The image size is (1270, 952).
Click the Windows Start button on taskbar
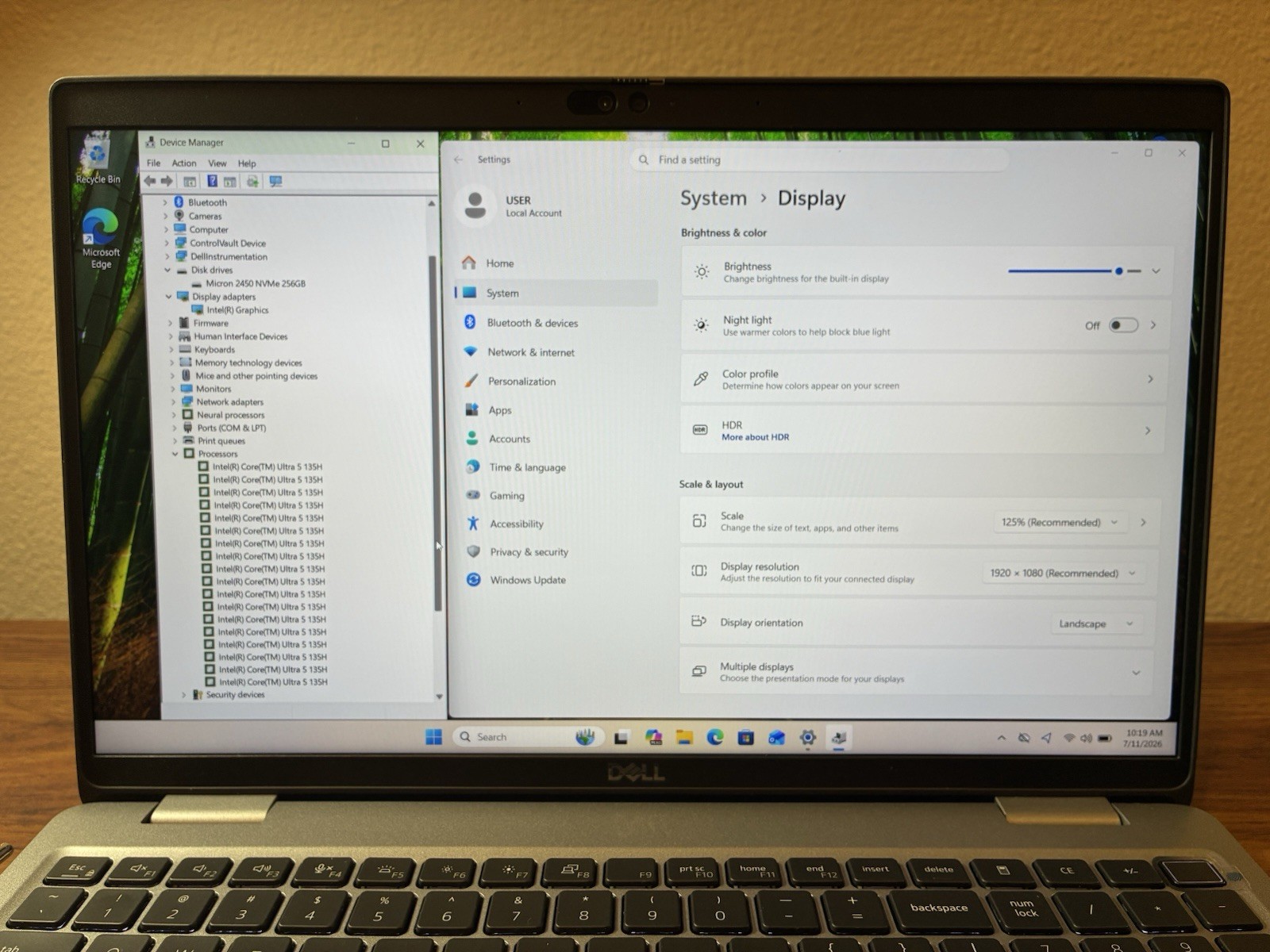pyautogui.click(x=433, y=737)
